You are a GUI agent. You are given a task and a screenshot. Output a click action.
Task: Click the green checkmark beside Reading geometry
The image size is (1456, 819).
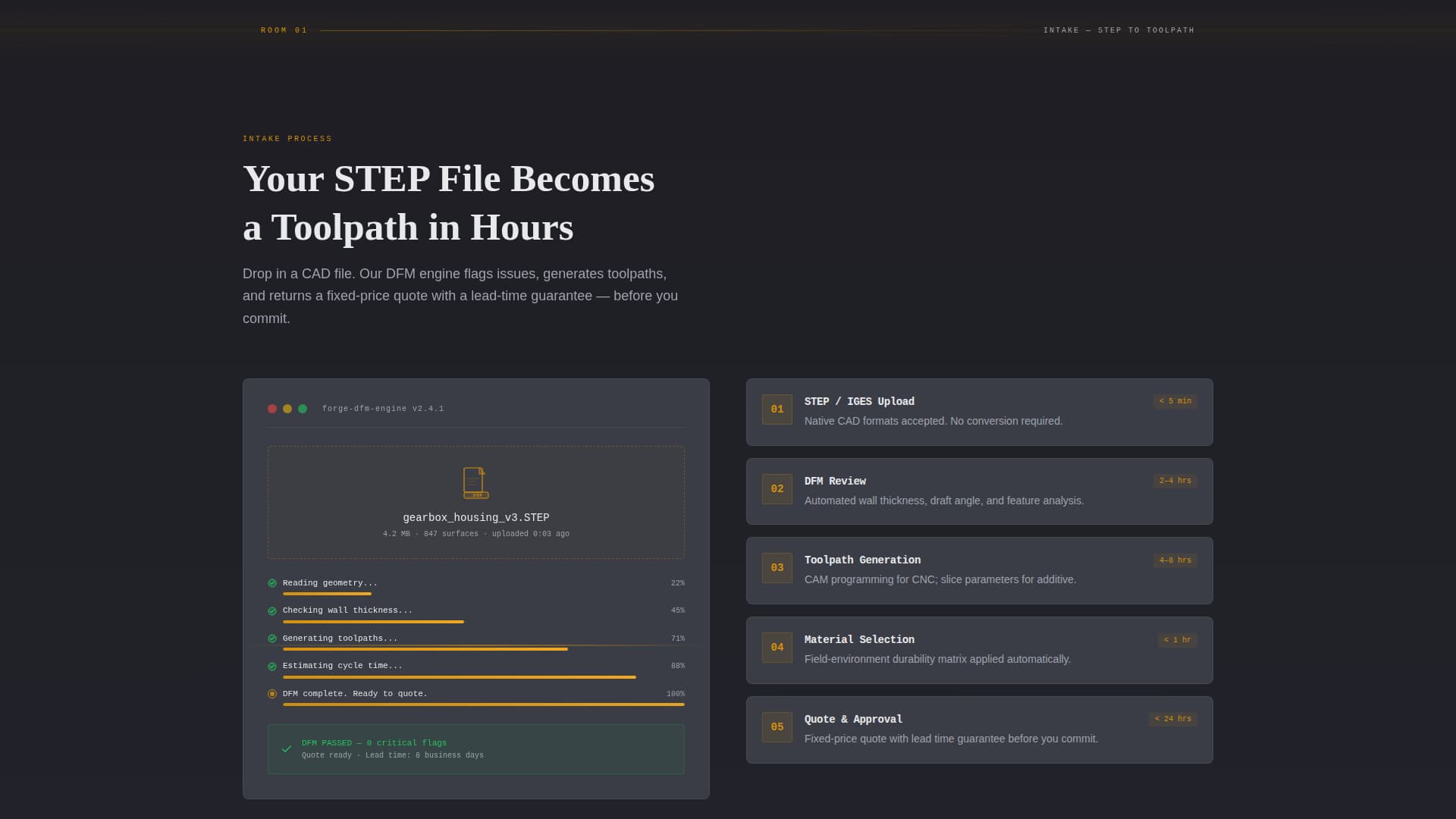tap(271, 582)
